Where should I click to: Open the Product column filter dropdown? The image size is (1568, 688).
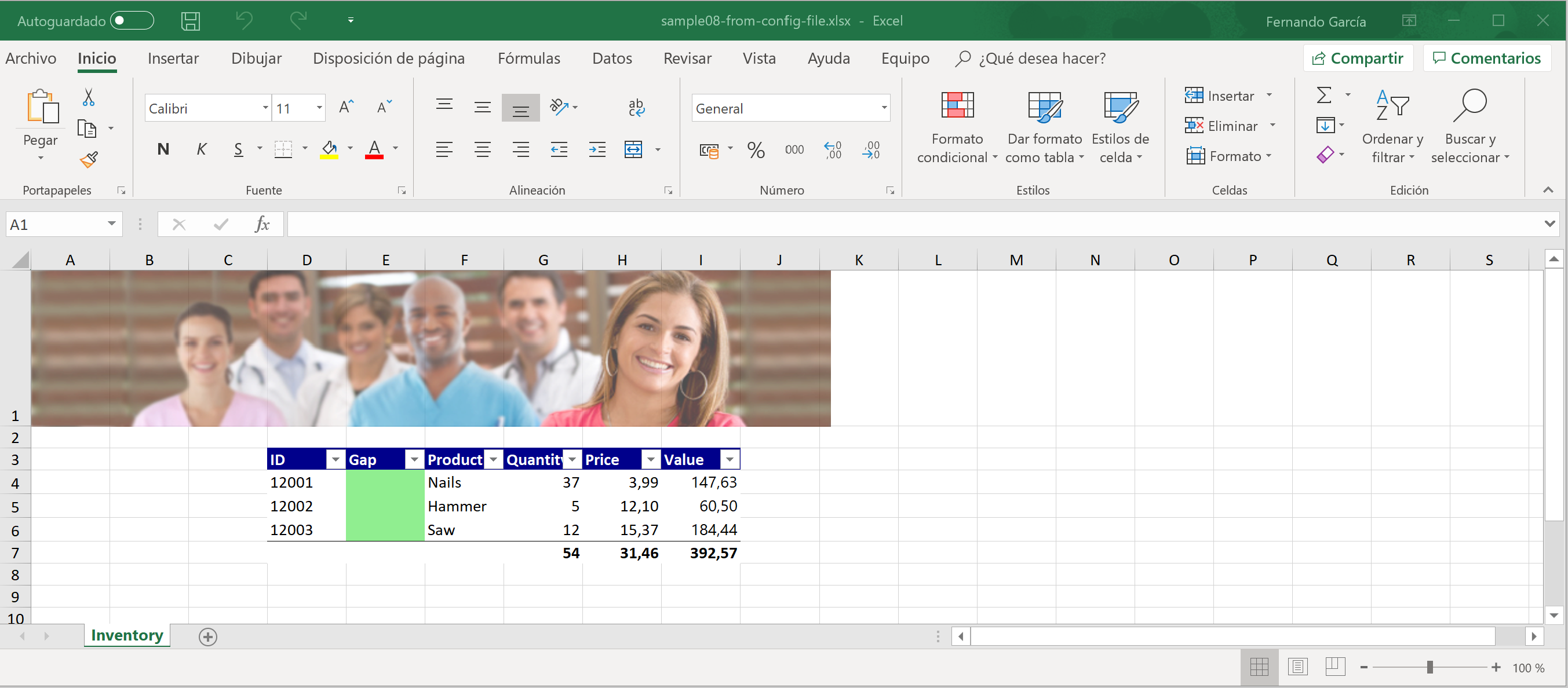(493, 460)
